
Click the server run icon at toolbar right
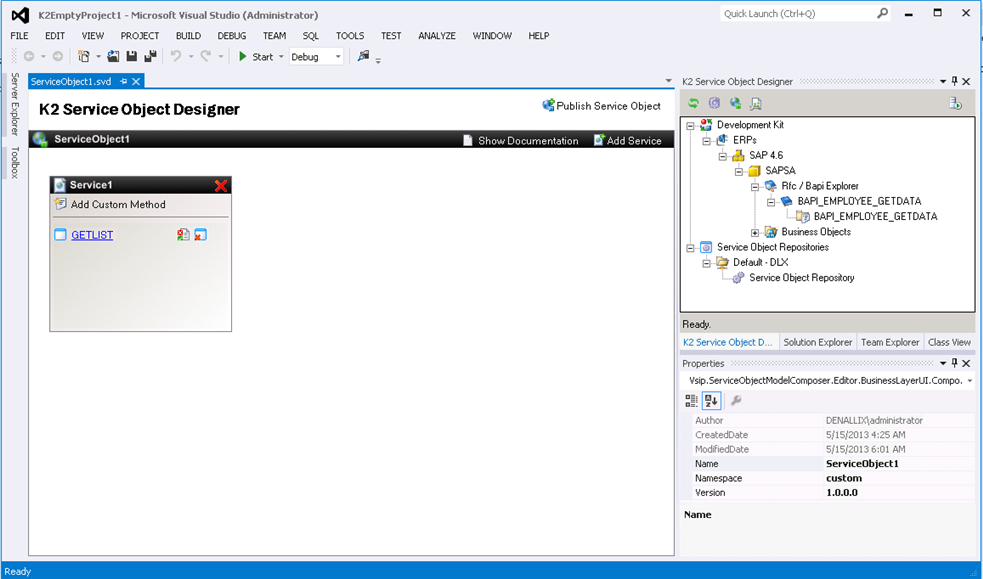pyautogui.click(x=955, y=103)
